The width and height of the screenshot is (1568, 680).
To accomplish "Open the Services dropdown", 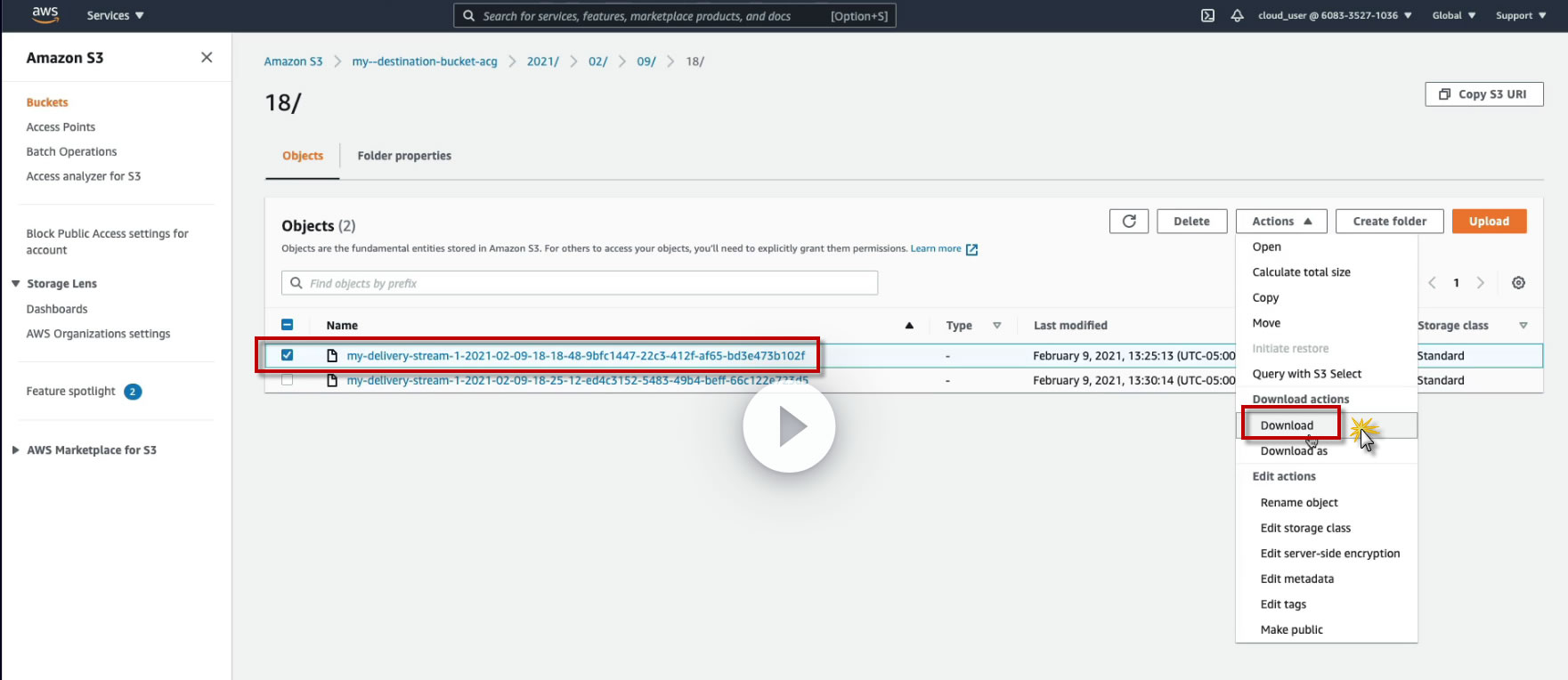I will click(x=115, y=16).
